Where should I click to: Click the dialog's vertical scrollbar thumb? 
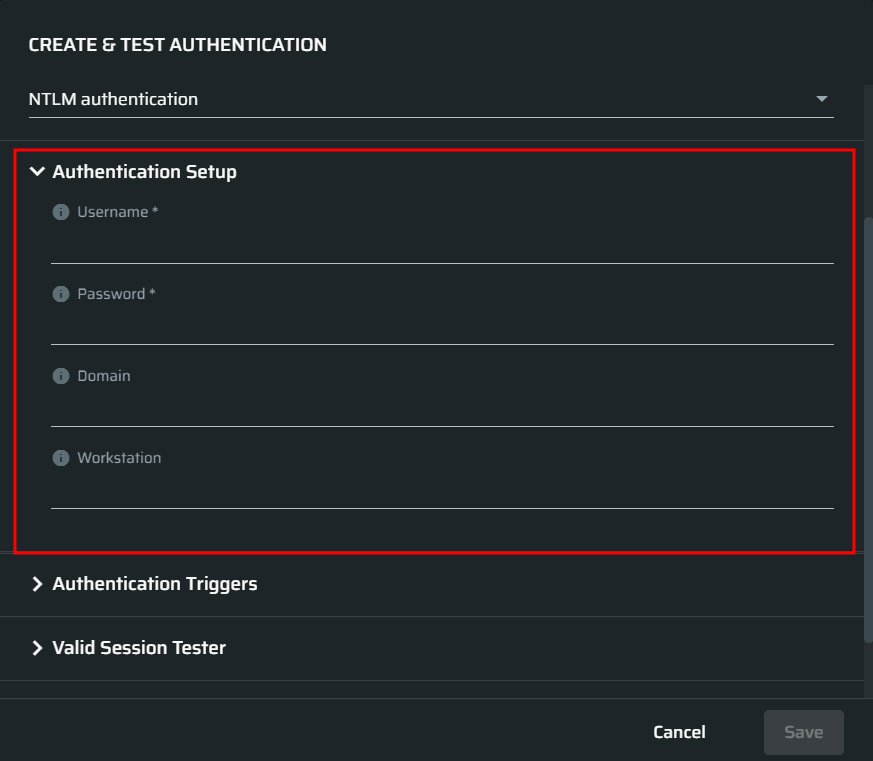[868, 429]
